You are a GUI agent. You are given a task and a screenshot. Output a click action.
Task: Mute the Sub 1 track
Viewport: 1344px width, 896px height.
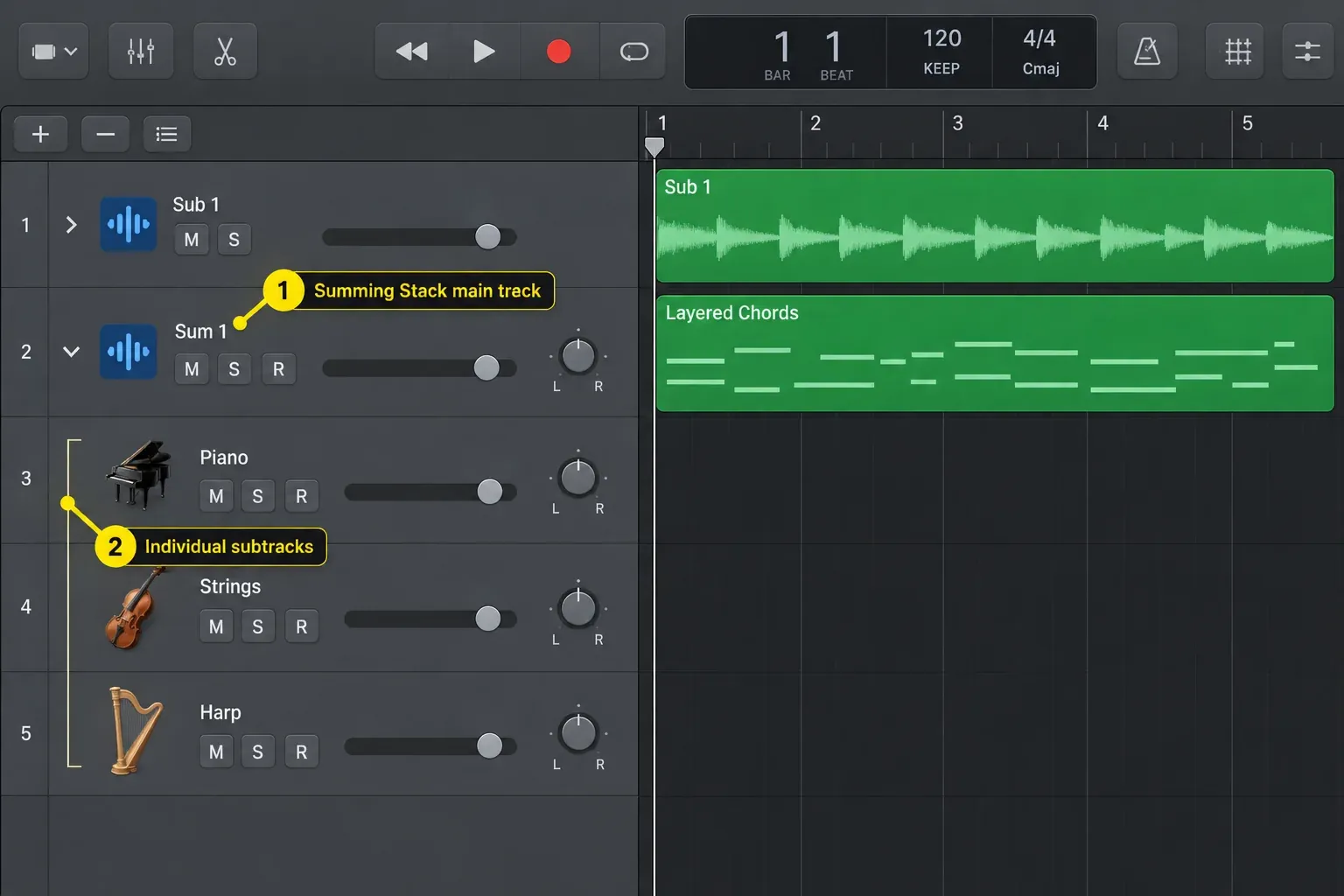192,240
